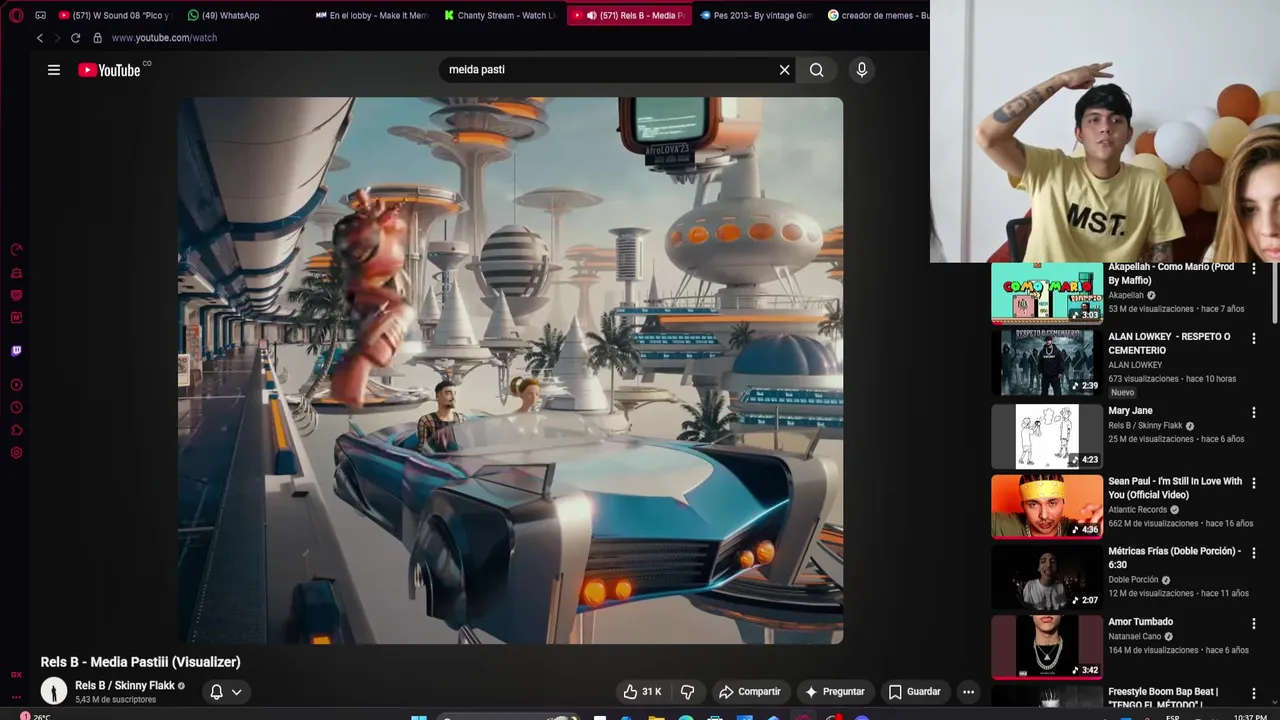Go to the YouTube home logo
Screen dimensions: 1280x720
pyautogui.click(x=109, y=70)
